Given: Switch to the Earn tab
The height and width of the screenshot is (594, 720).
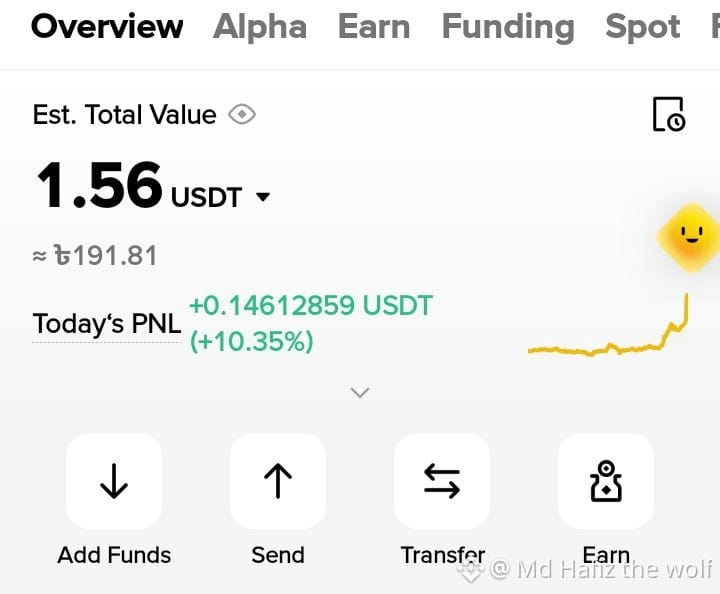Looking at the screenshot, I should coord(374,26).
